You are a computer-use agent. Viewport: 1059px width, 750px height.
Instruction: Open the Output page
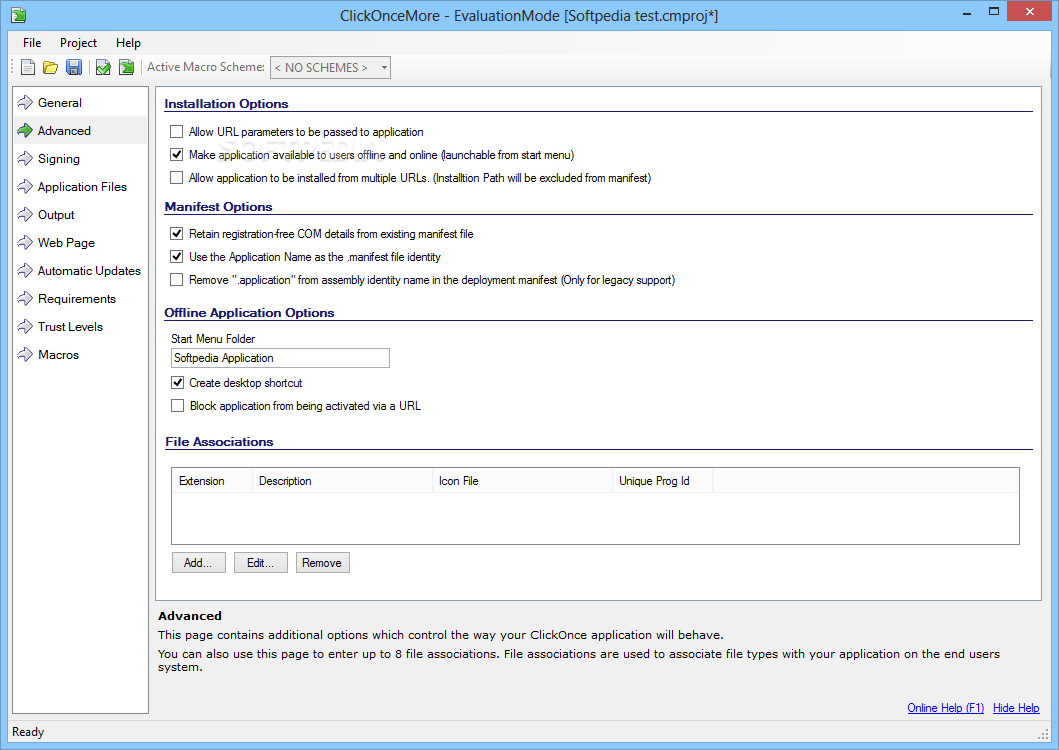pos(56,215)
